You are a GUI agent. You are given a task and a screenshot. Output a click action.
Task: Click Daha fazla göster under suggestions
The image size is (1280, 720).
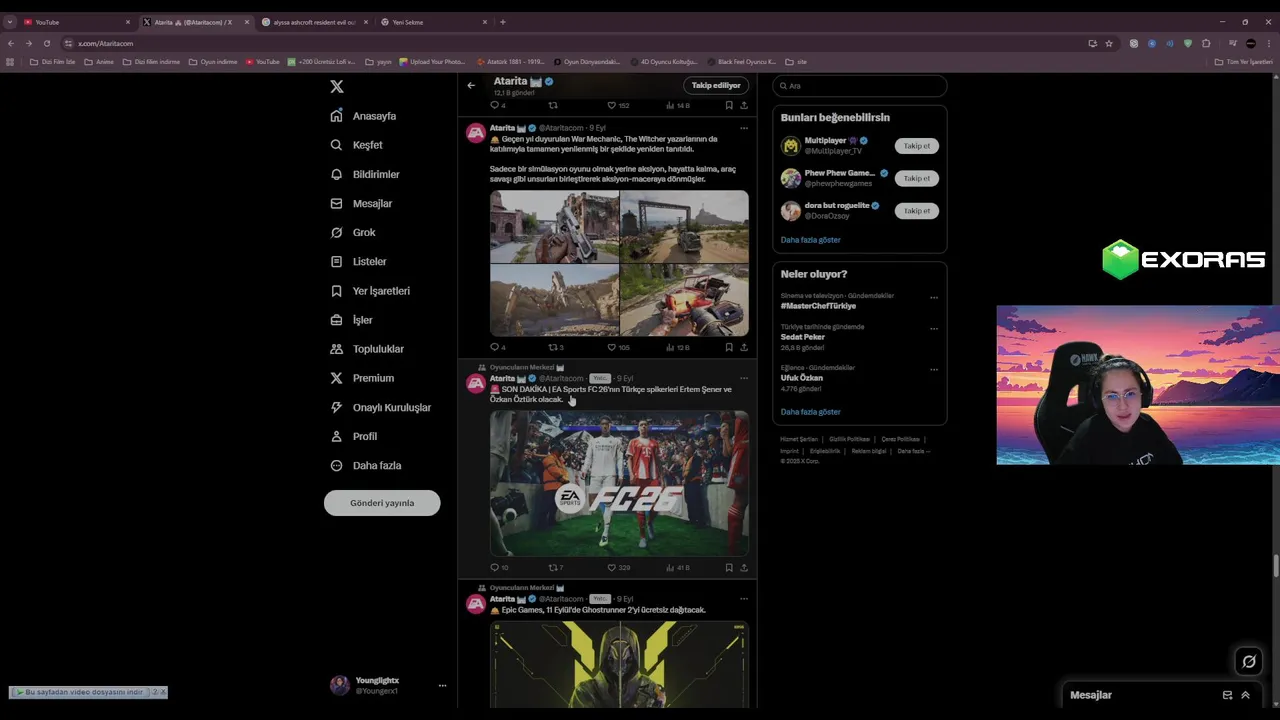tap(810, 240)
